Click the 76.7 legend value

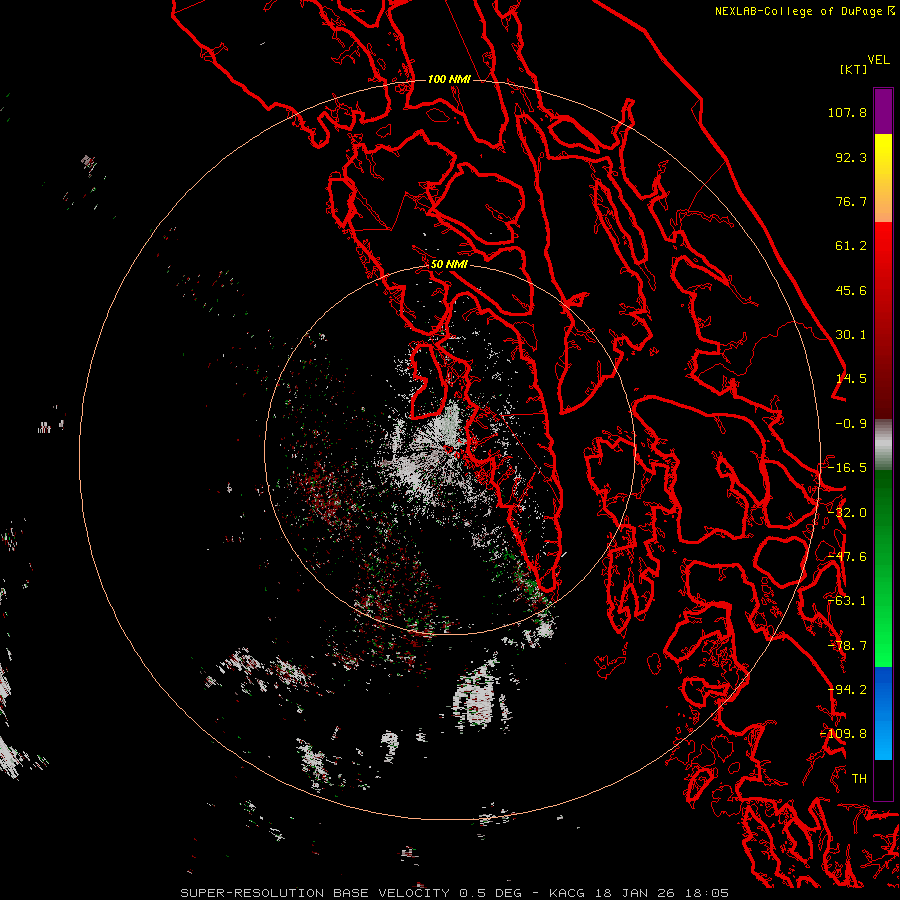click(851, 201)
